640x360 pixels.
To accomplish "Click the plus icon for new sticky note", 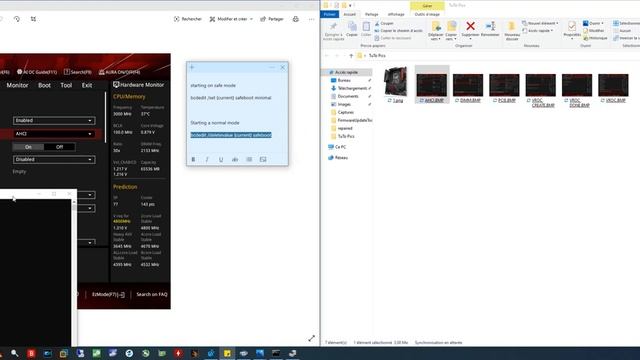I will pyautogui.click(x=192, y=67).
